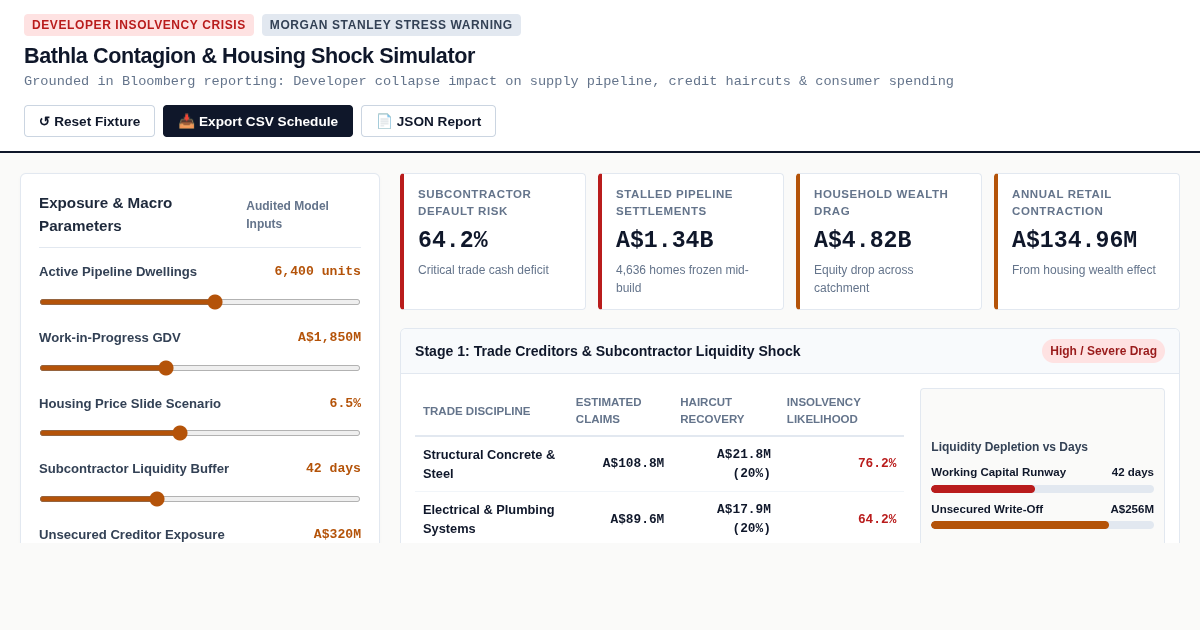Image resolution: width=1200 pixels, height=630 pixels.
Task: Export the CSV schedule
Action: 258,121
